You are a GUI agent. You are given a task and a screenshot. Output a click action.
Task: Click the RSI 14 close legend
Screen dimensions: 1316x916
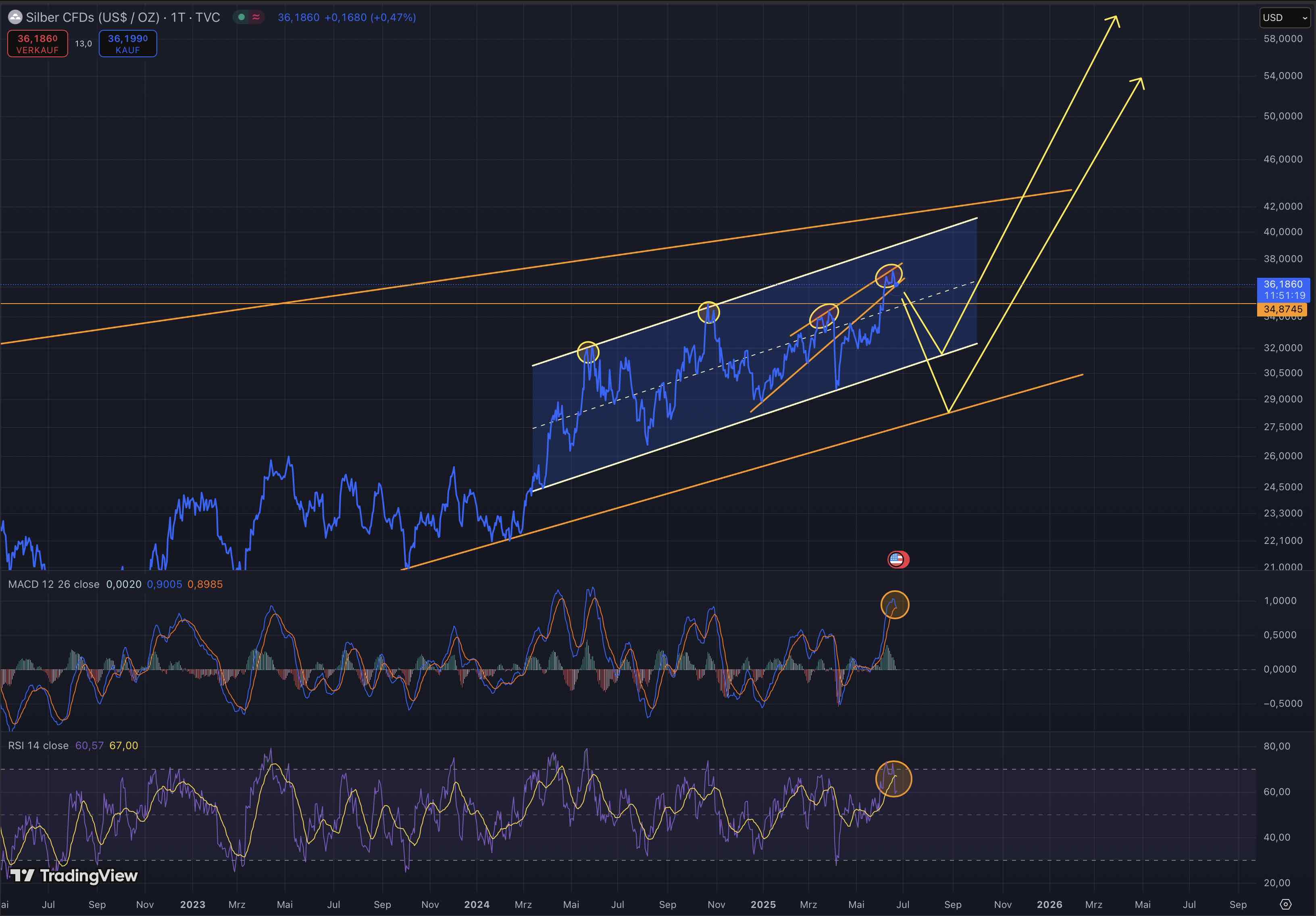point(38,745)
